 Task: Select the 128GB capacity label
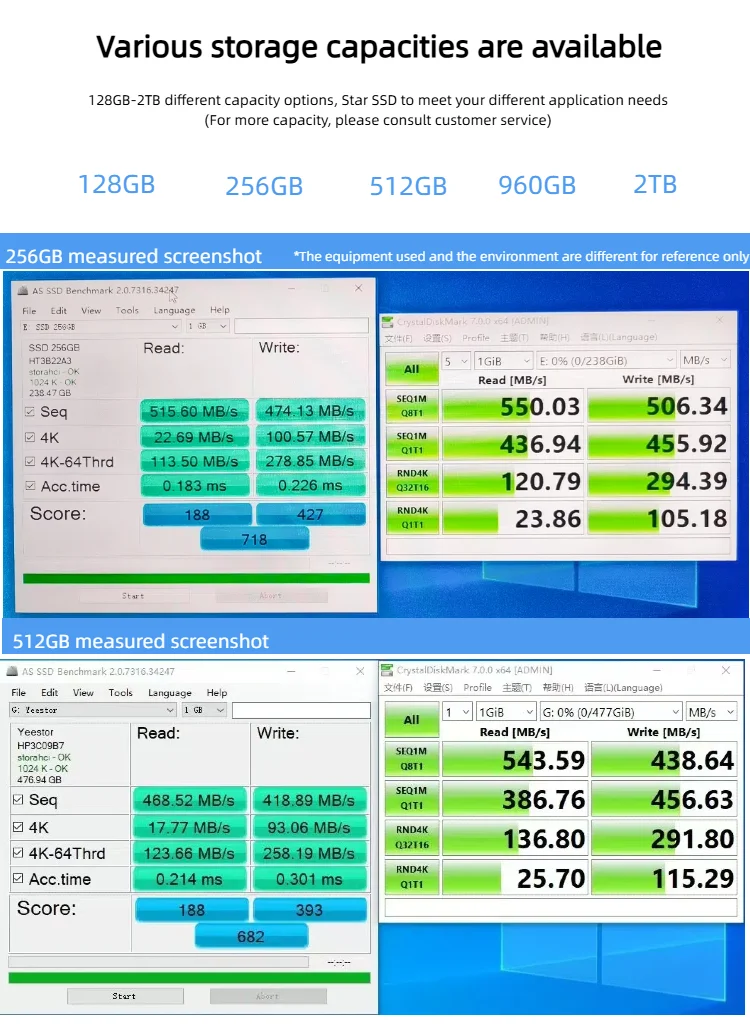tap(116, 185)
